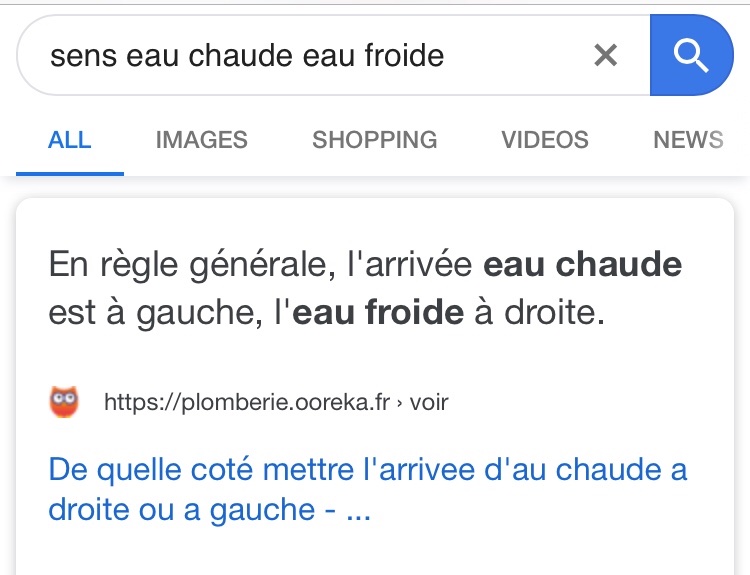Click the bold 'eau froide' in snippet
The image size is (750, 575).
tap(378, 312)
